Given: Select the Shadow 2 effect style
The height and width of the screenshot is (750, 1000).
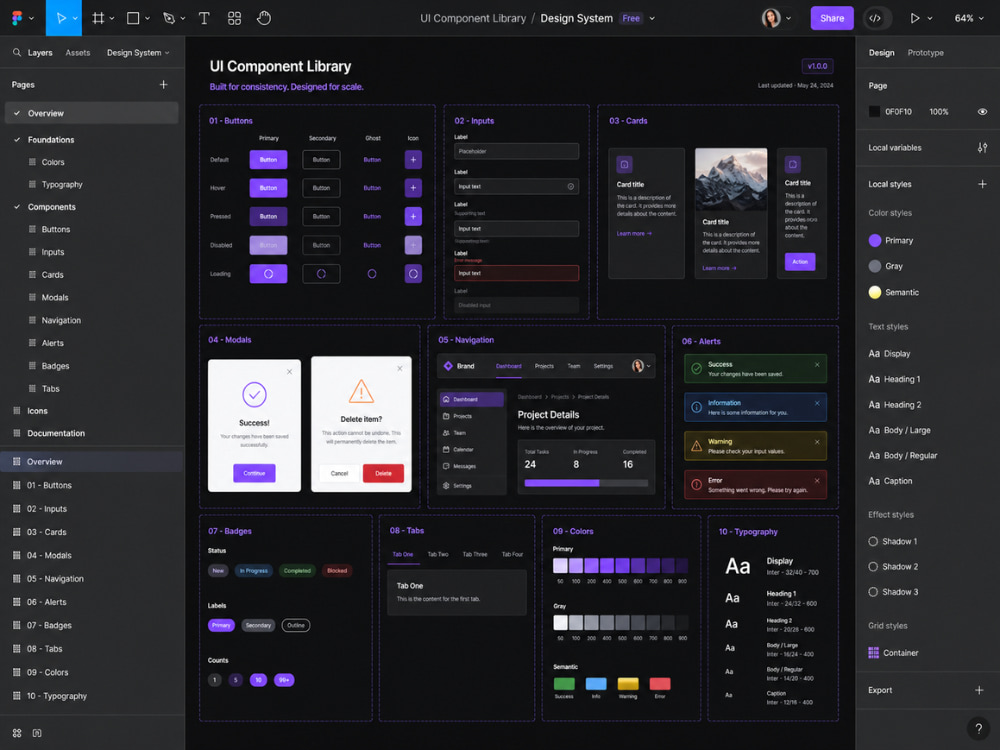Looking at the screenshot, I should coord(893,566).
